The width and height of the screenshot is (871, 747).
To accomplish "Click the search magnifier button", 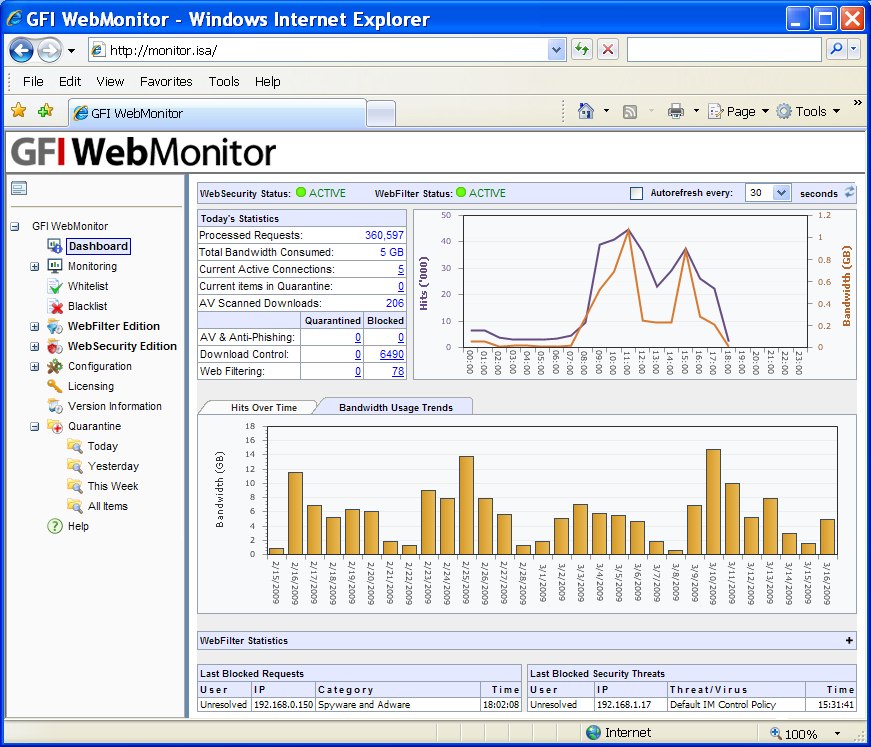I will pyautogui.click(x=836, y=49).
